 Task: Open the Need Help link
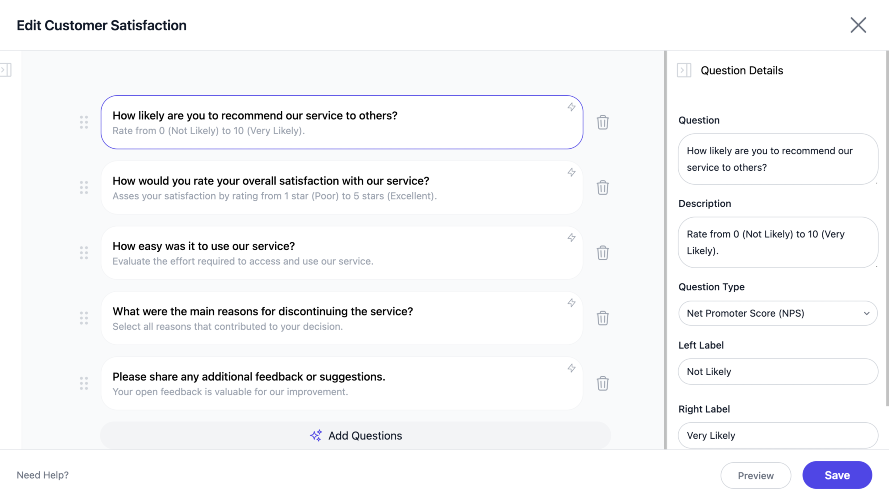pyautogui.click(x=43, y=475)
